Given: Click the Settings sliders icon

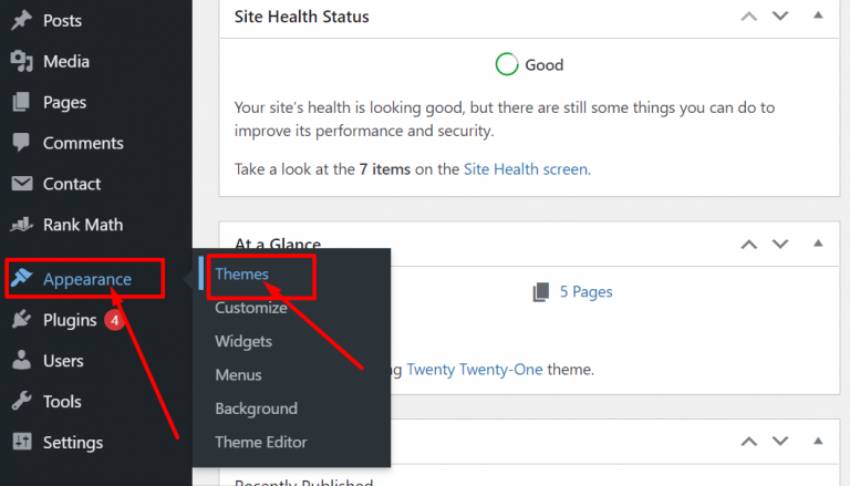Looking at the screenshot, I should 21,442.
